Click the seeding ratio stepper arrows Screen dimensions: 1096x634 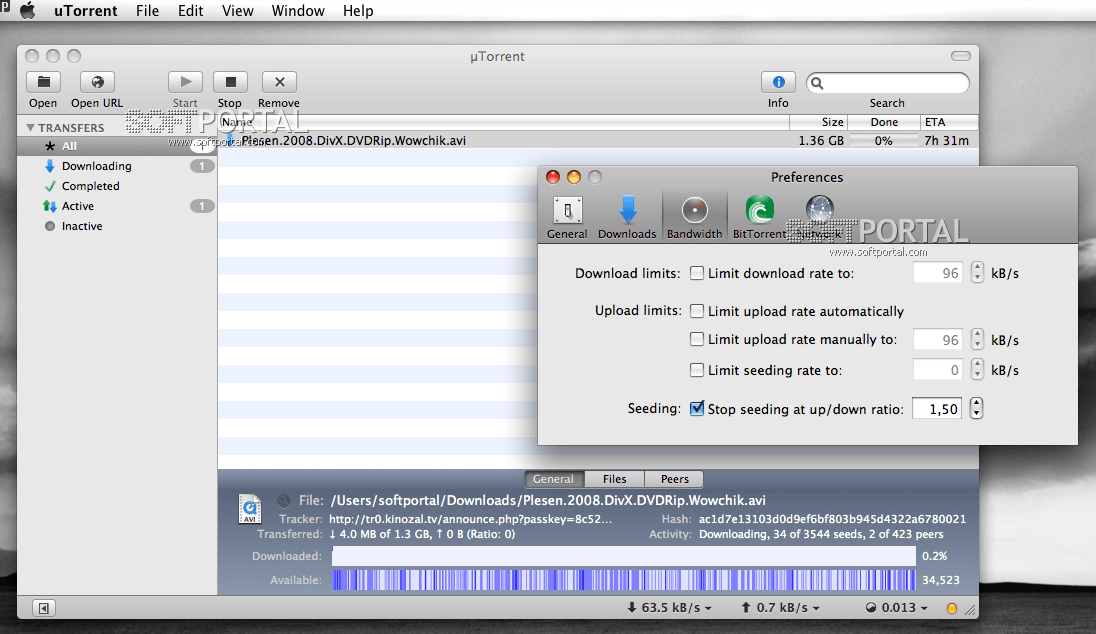[x=977, y=408]
